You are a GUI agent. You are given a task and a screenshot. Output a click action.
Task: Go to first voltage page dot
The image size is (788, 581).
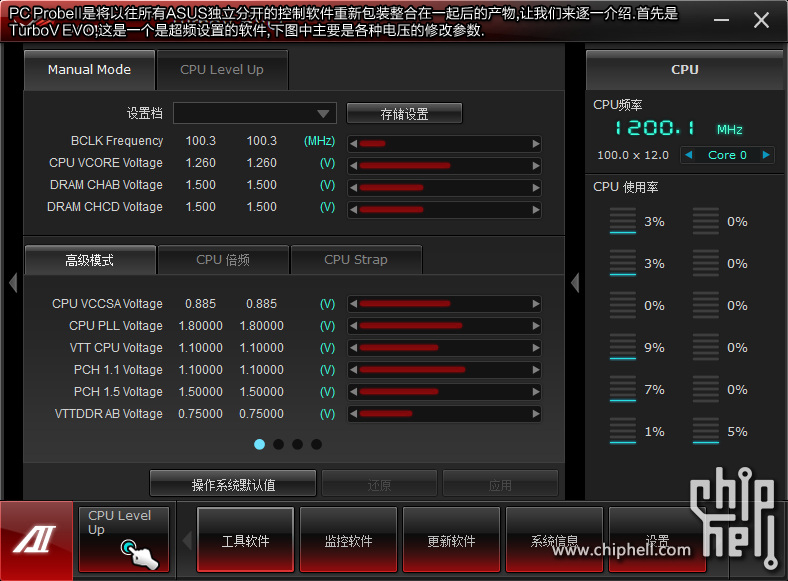(259, 444)
